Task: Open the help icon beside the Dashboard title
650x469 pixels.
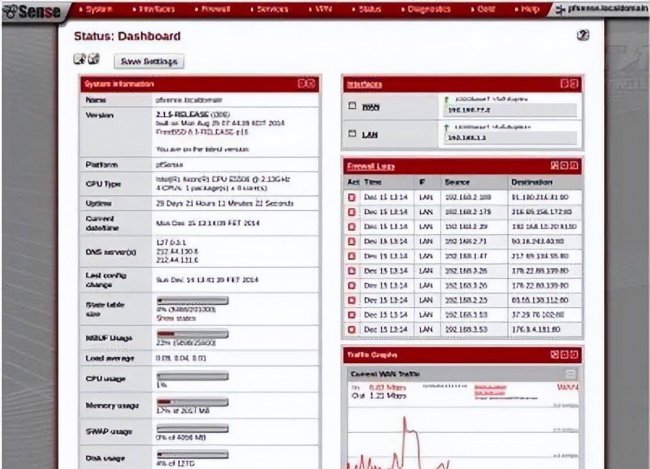Action: pyautogui.click(x=583, y=35)
